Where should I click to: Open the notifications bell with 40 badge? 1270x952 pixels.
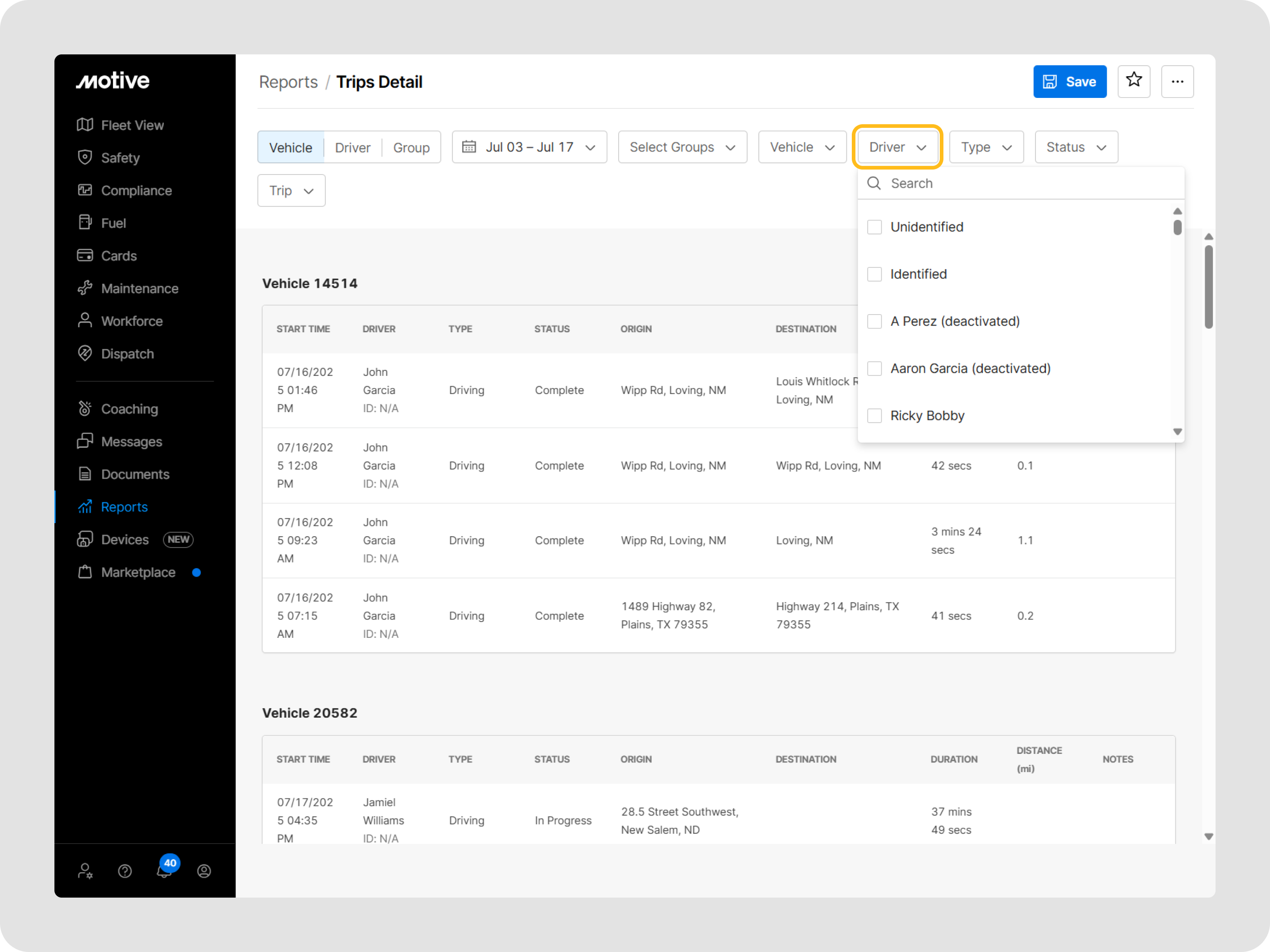[x=164, y=870]
